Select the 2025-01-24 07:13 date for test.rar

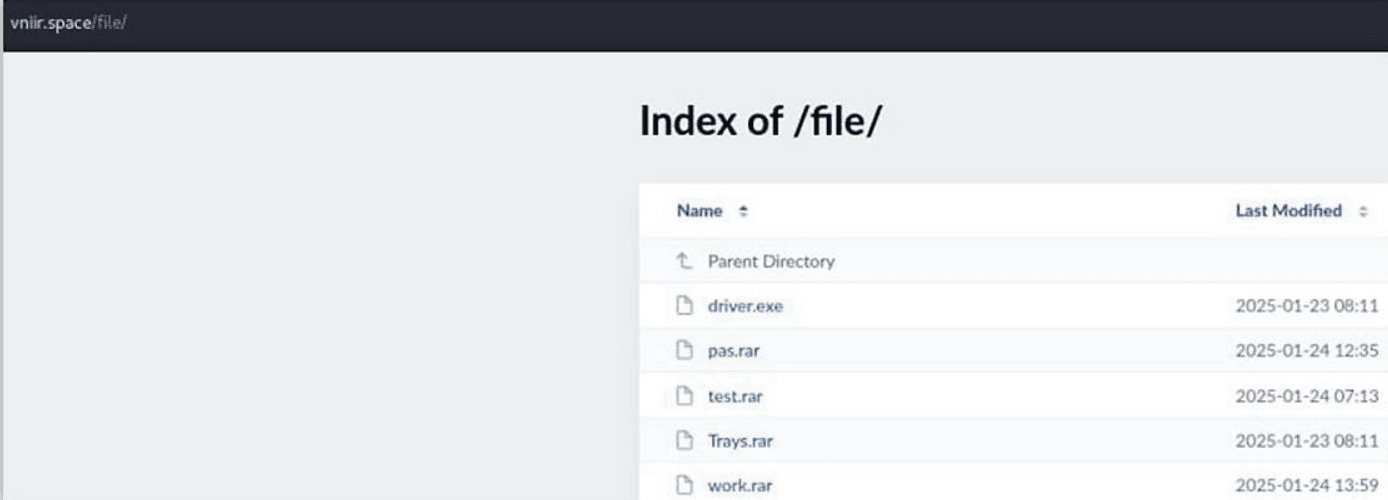[x=1307, y=396]
